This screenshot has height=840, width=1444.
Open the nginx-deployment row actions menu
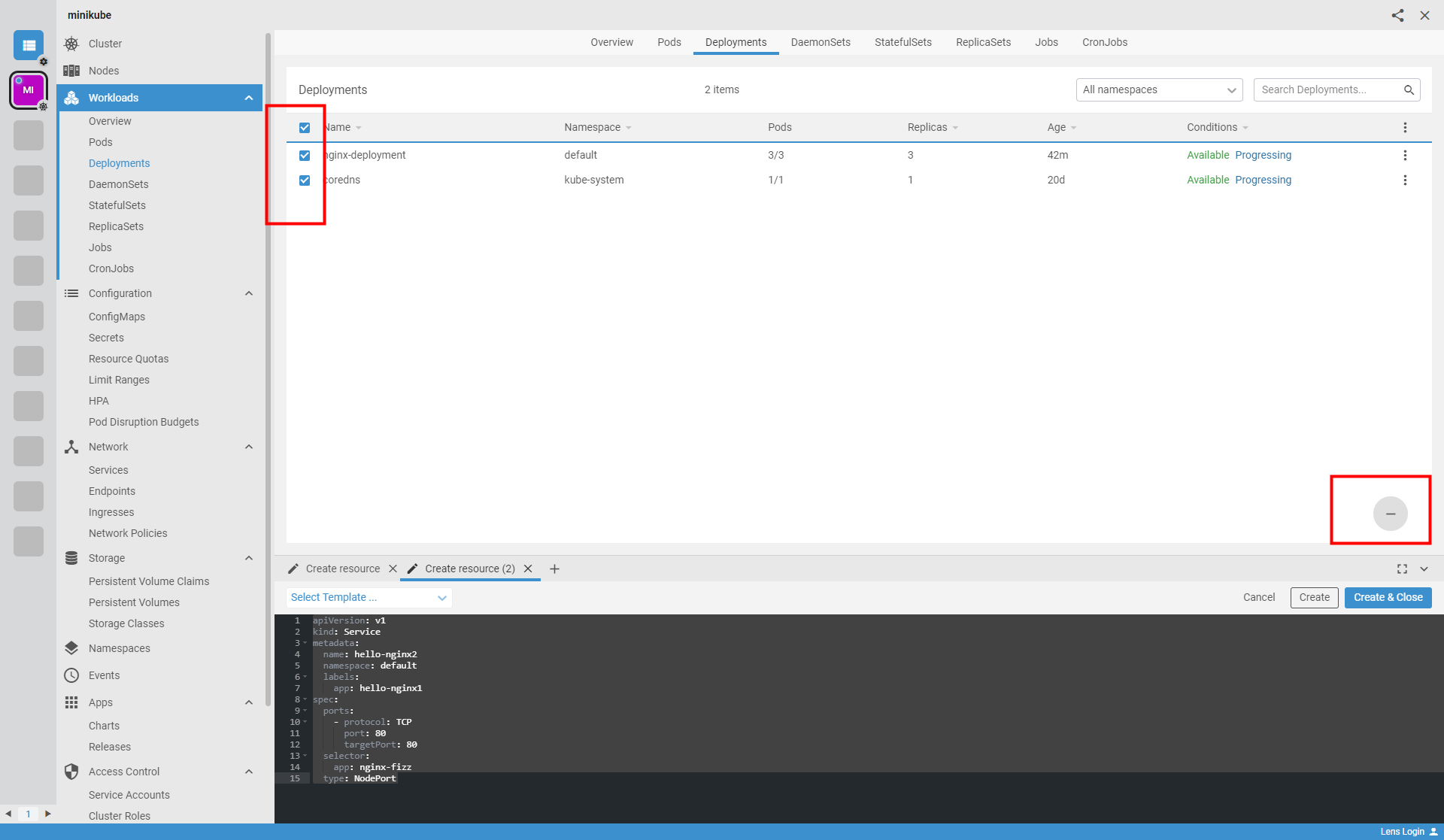[x=1405, y=155]
